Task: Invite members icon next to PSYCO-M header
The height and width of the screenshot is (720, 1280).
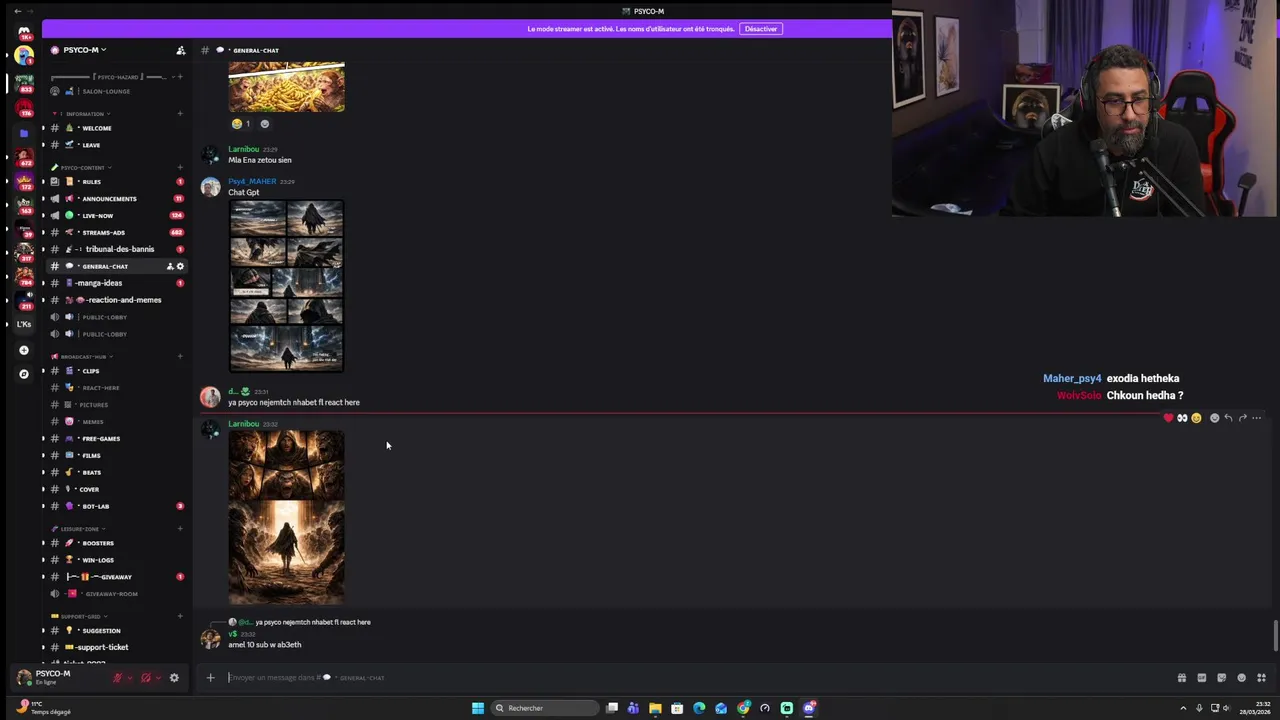Action: [x=180, y=50]
